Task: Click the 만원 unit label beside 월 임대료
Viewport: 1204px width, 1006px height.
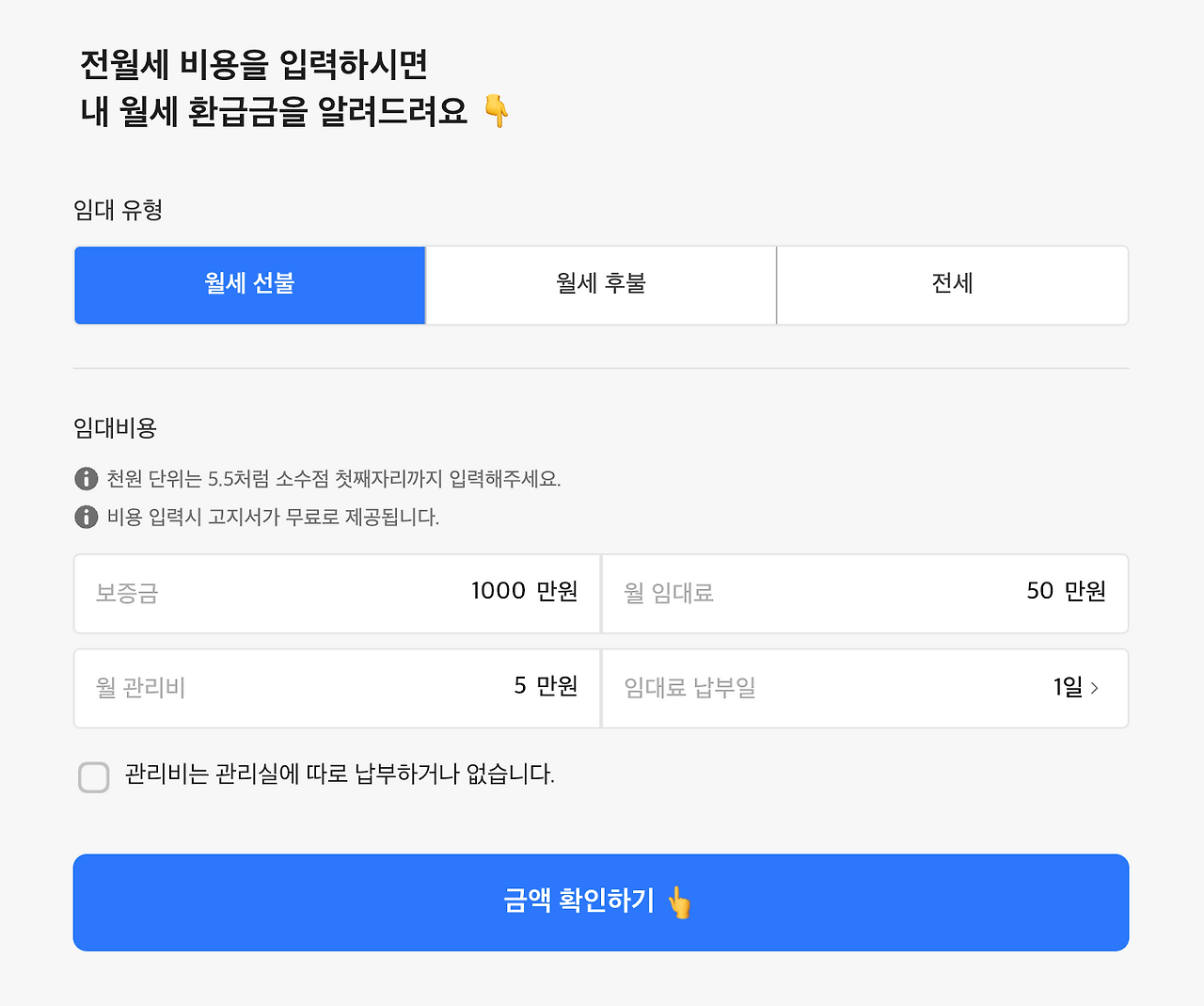Action: click(x=1087, y=591)
